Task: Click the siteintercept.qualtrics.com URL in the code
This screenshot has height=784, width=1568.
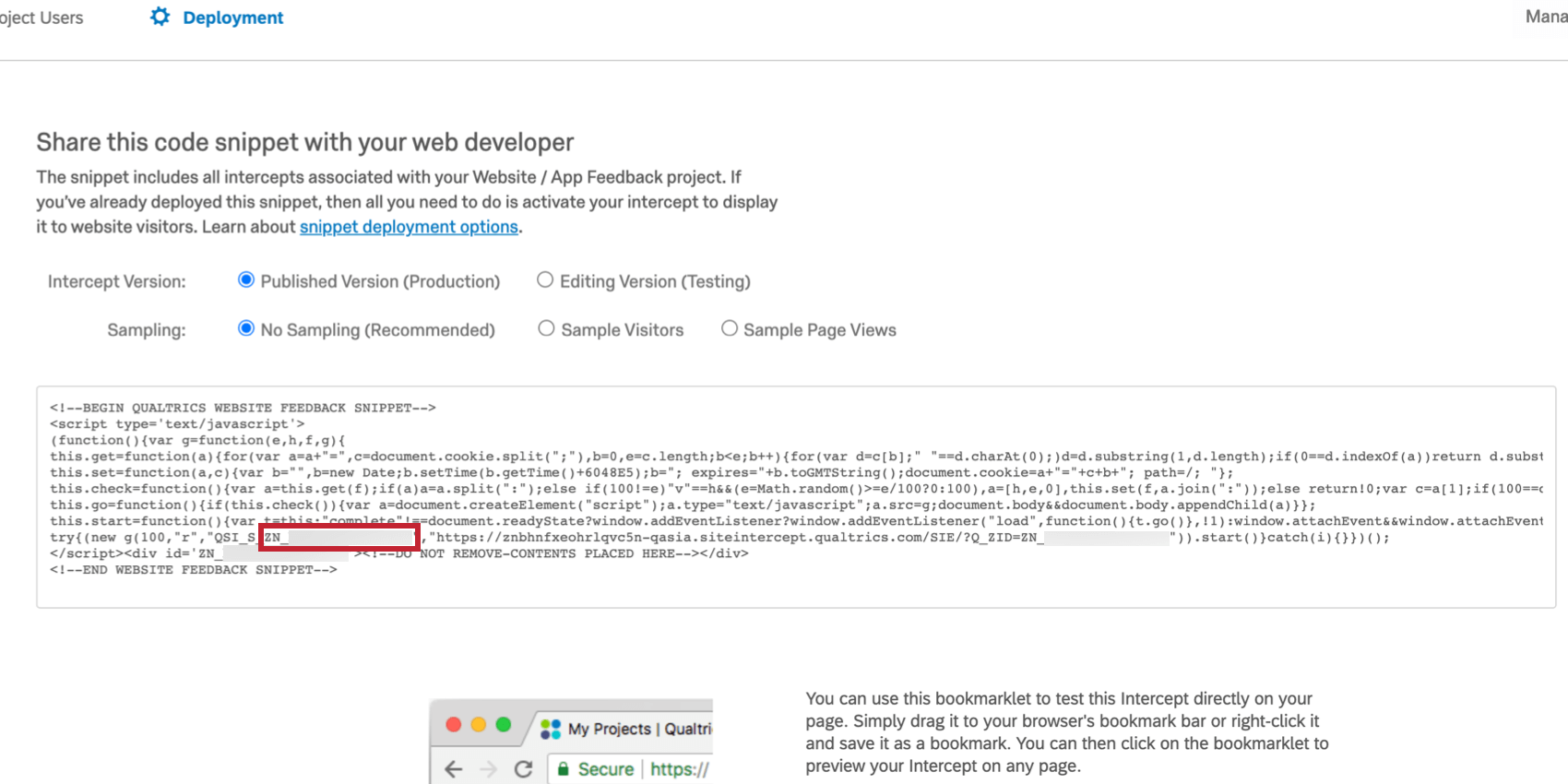Action: coord(736,538)
